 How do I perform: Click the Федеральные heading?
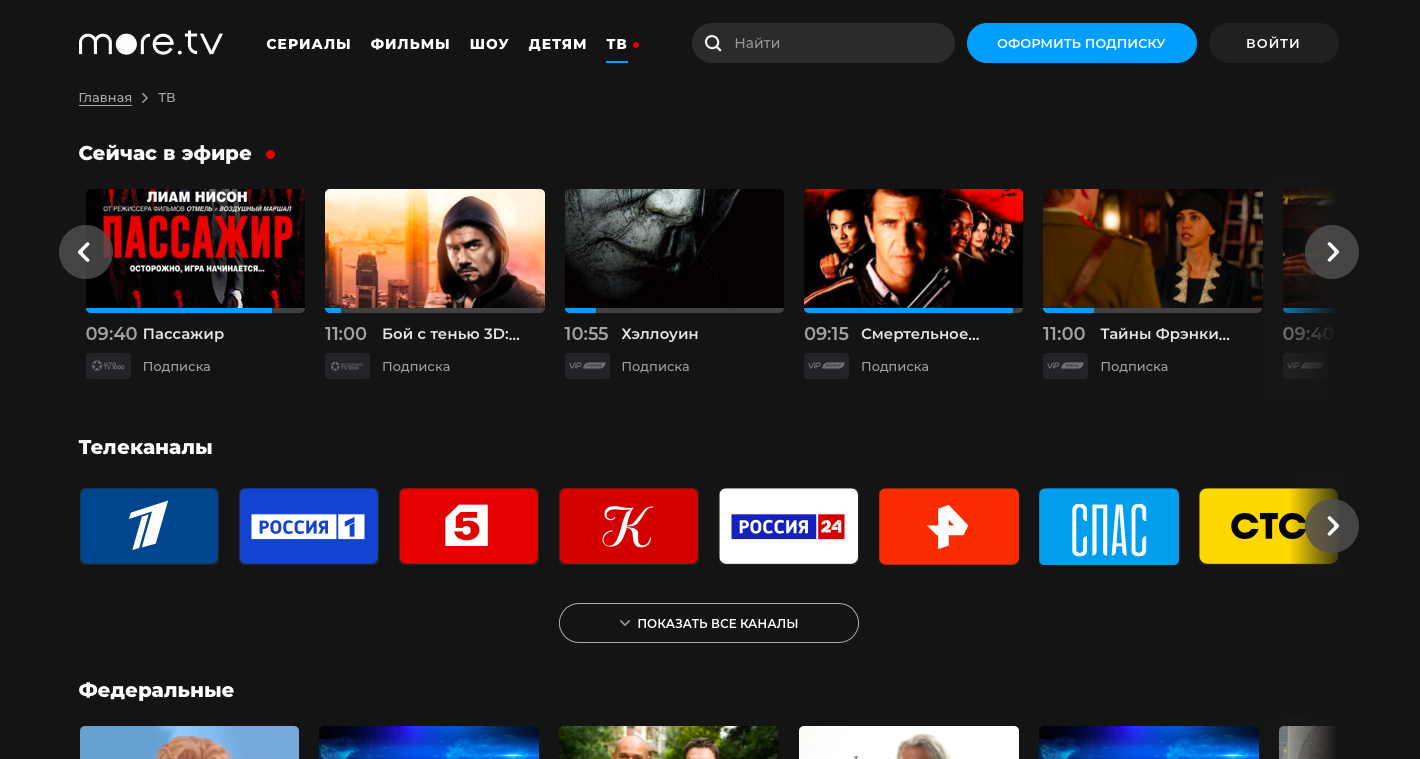(156, 690)
